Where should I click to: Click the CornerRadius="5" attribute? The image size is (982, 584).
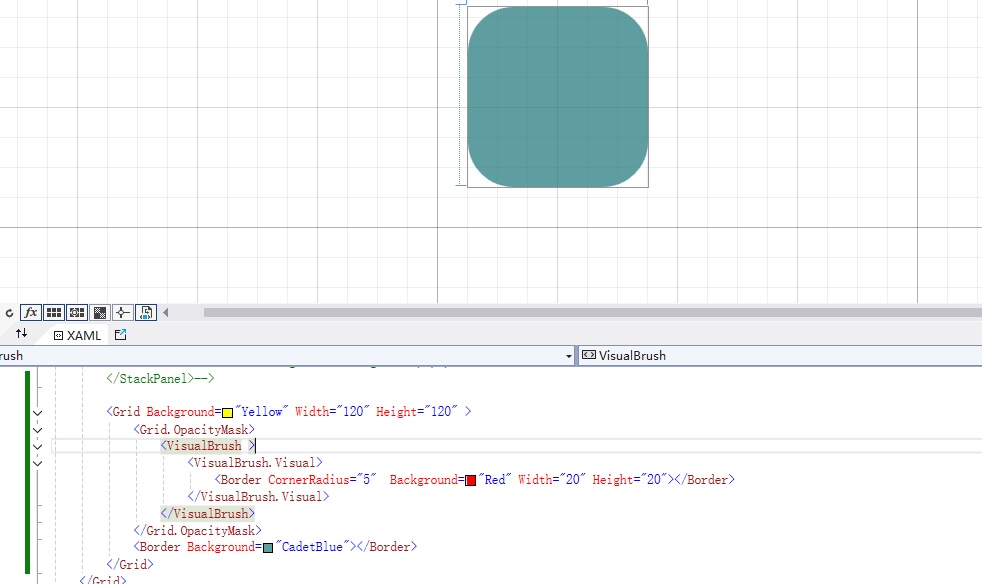click(x=322, y=479)
